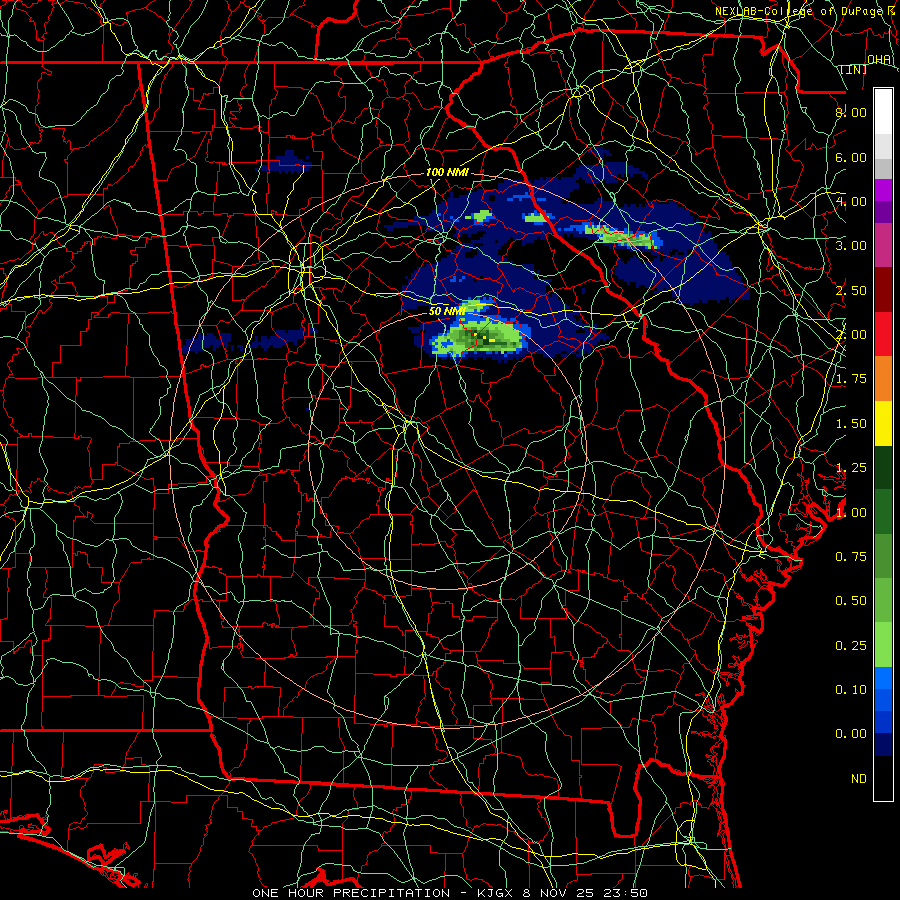The width and height of the screenshot is (900, 900).
Task: Click the 0.10 legend value
Action: pos(851,689)
